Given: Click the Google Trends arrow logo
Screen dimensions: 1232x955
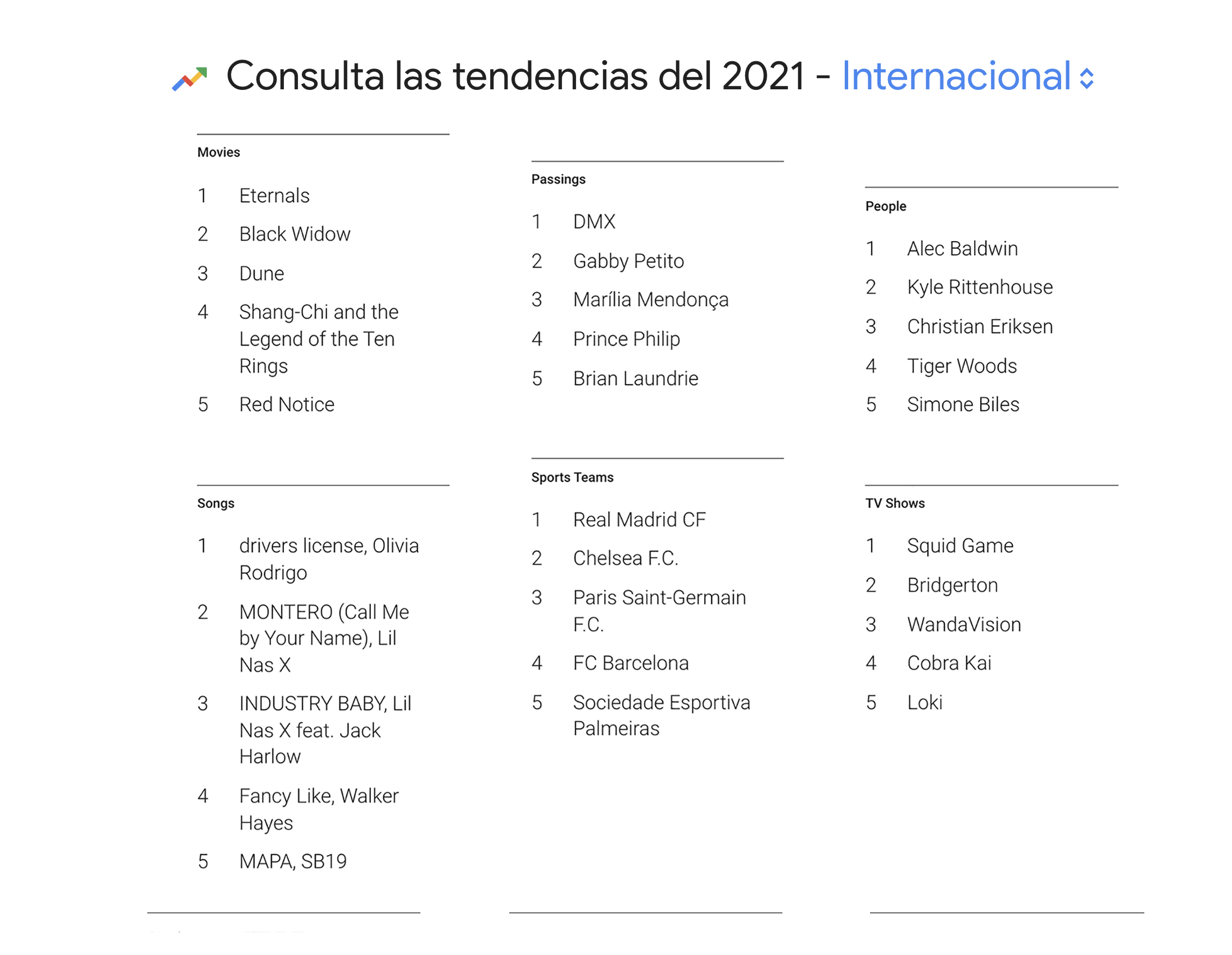Looking at the screenshot, I should [x=190, y=78].
